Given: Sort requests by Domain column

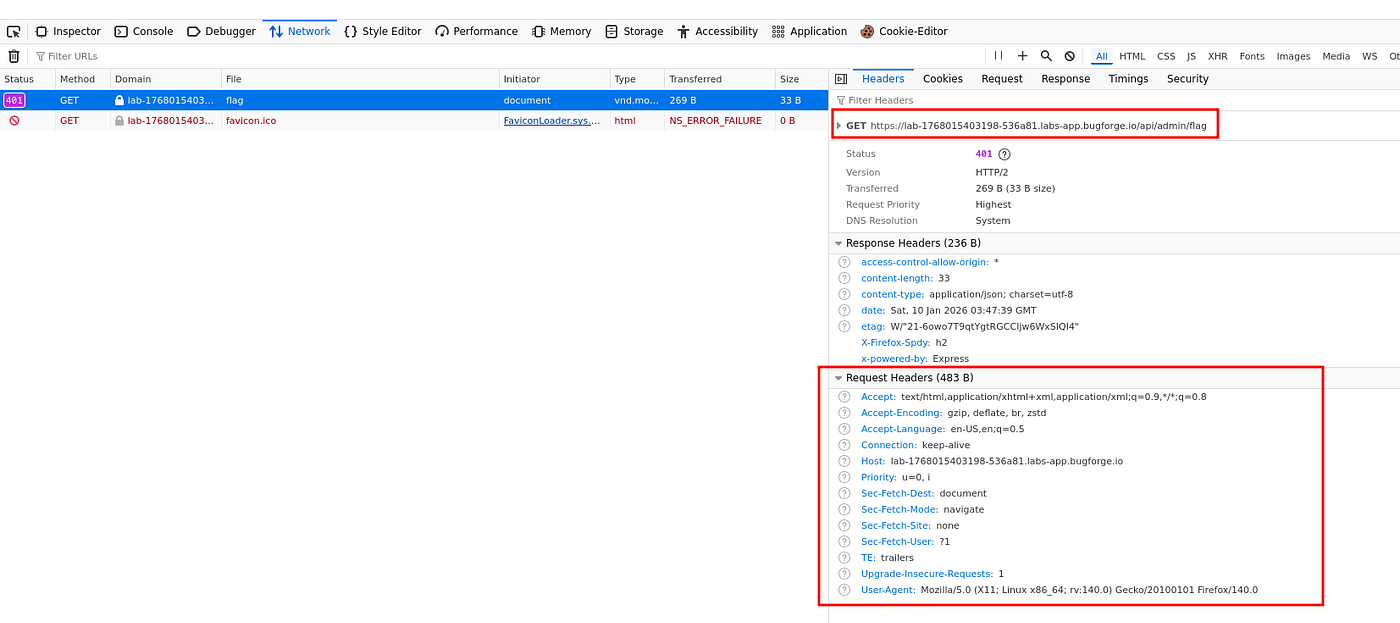Looking at the screenshot, I should pyautogui.click(x=165, y=79).
